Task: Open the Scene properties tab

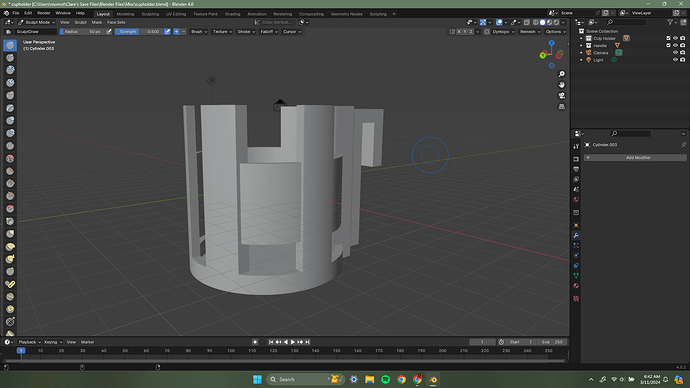Action: click(x=576, y=189)
